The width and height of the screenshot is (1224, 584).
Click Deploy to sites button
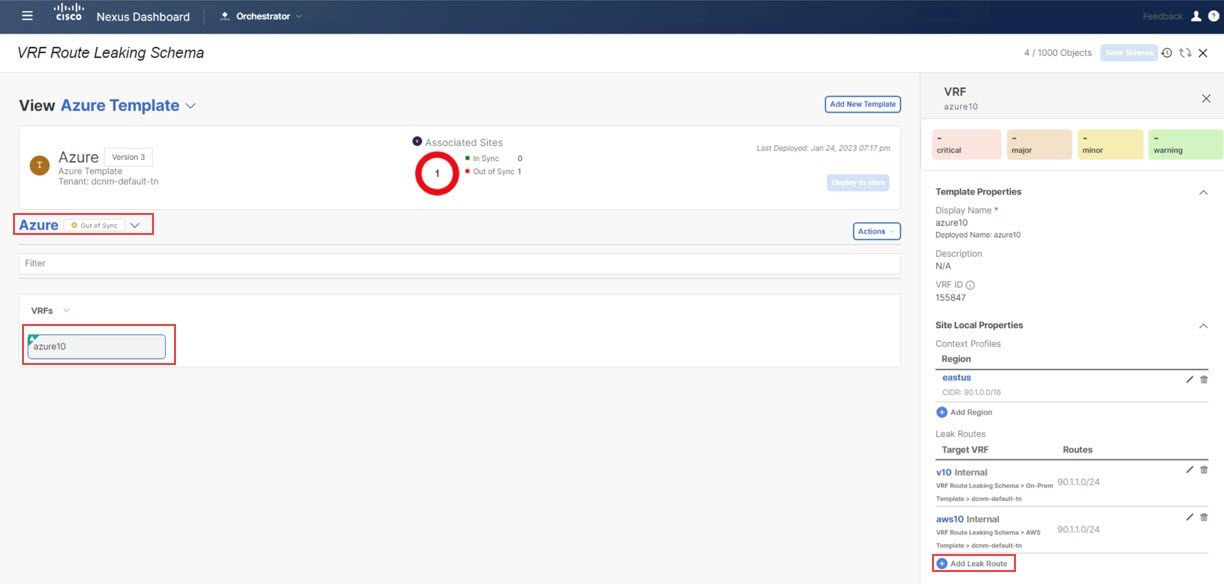(858, 183)
